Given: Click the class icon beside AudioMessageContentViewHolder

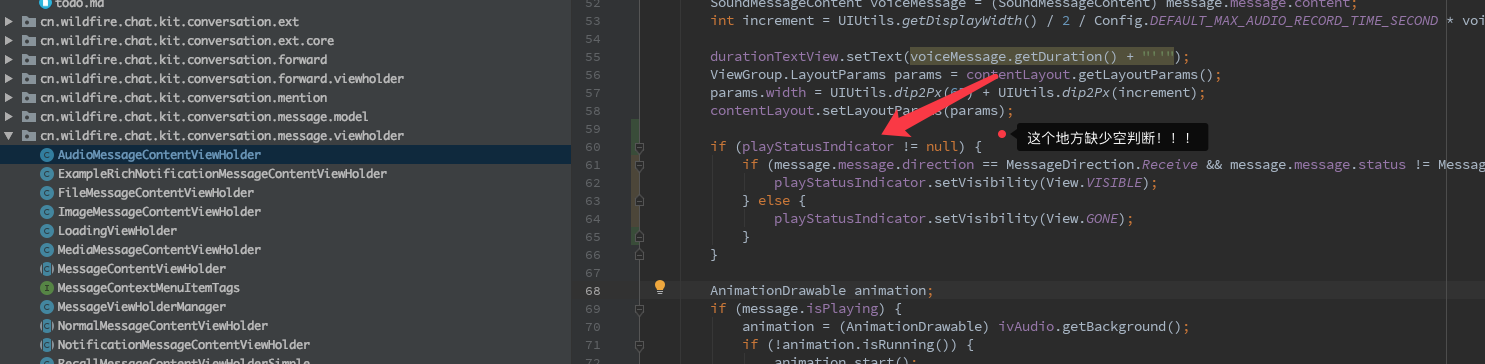Looking at the screenshot, I should pyautogui.click(x=46, y=155).
